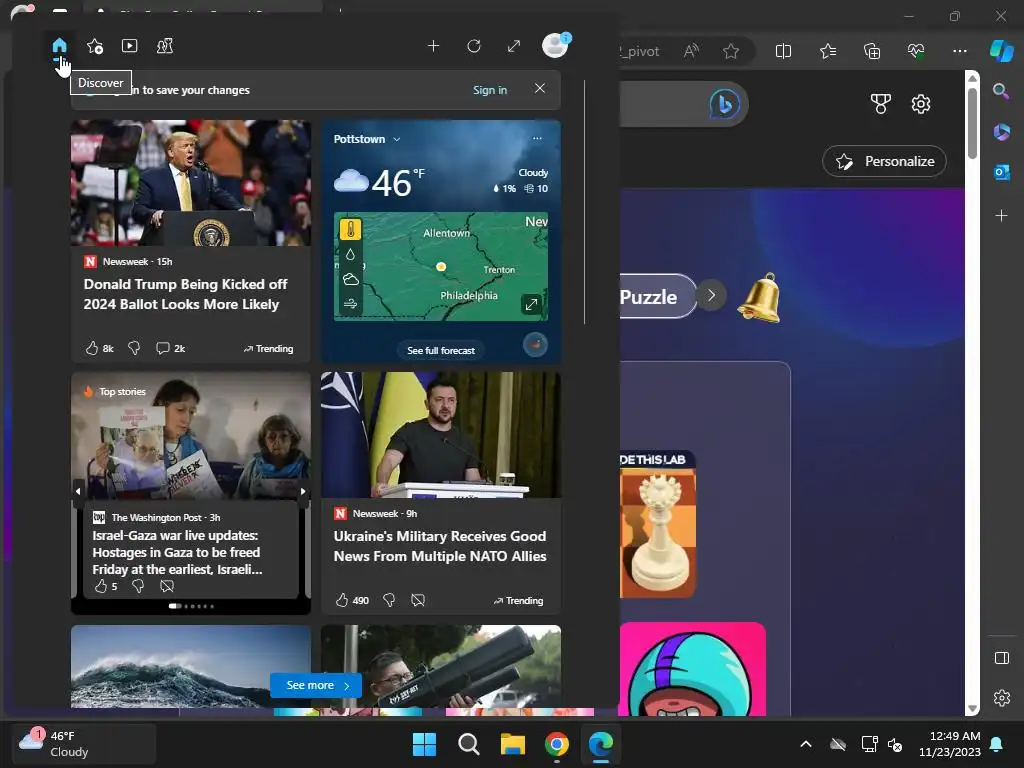Add this page to favorites star
The height and width of the screenshot is (768, 1024).
(731, 51)
